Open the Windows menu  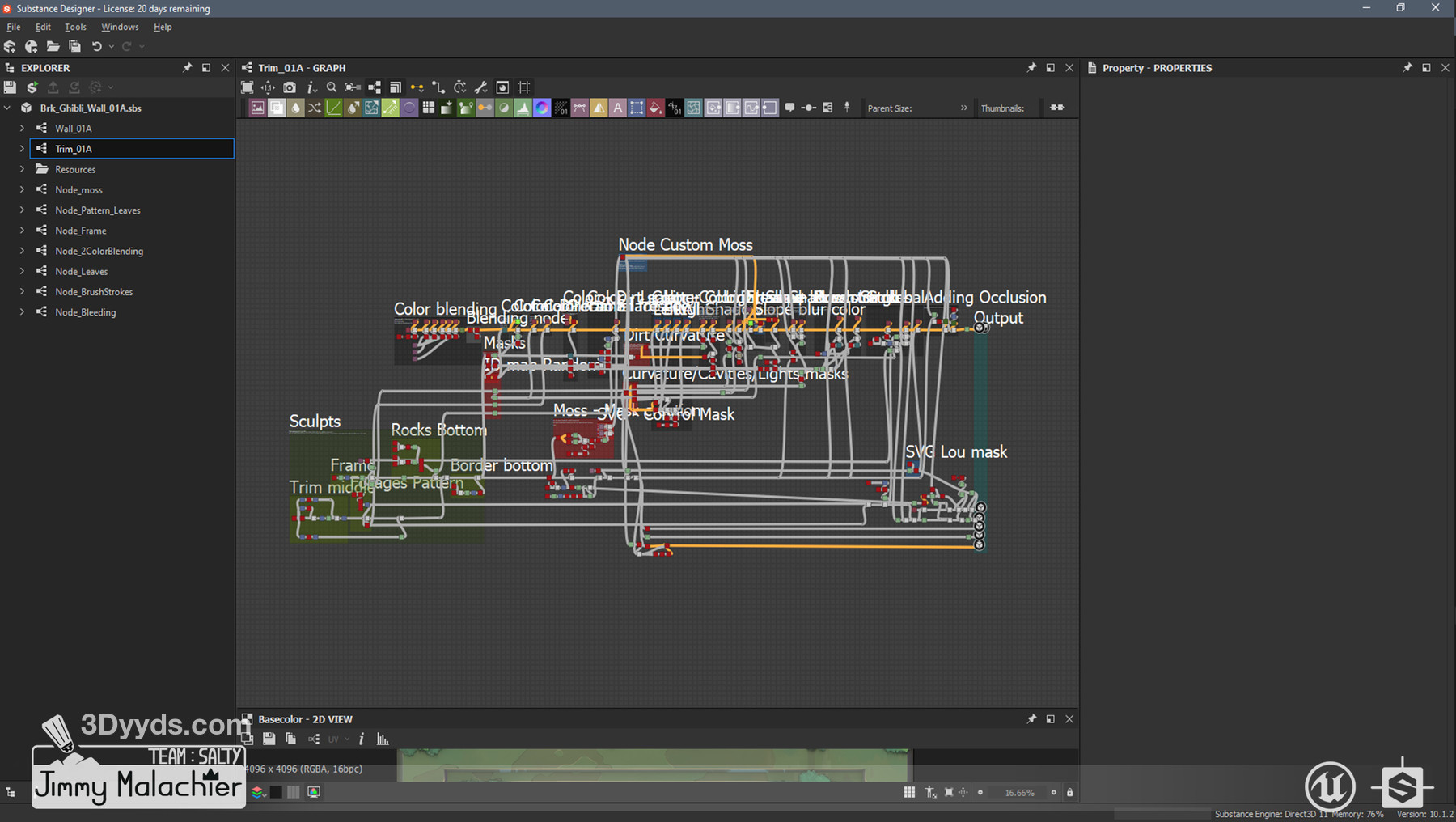[x=120, y=27]
